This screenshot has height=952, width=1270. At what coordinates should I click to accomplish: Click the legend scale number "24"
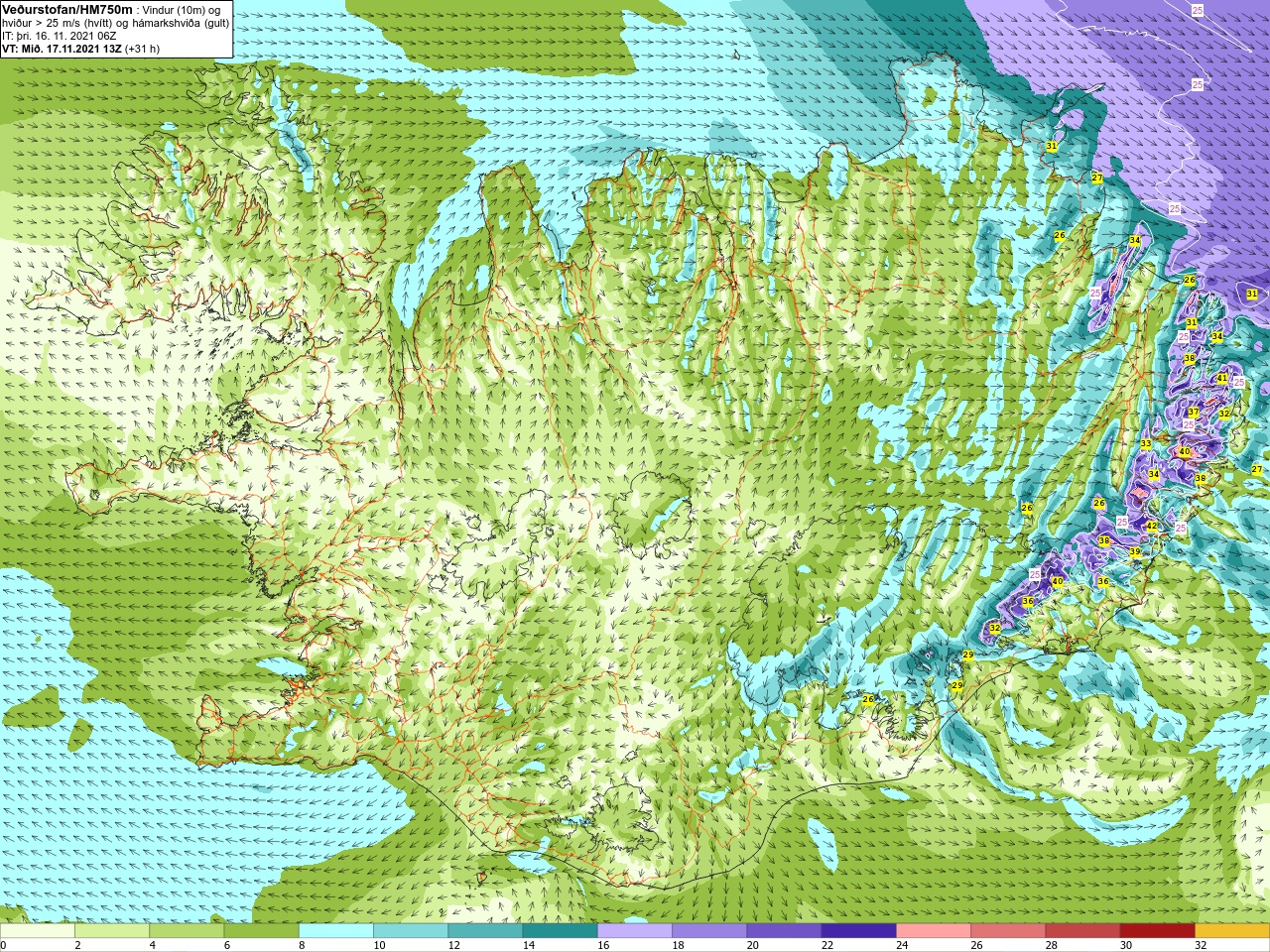[902, 945]
